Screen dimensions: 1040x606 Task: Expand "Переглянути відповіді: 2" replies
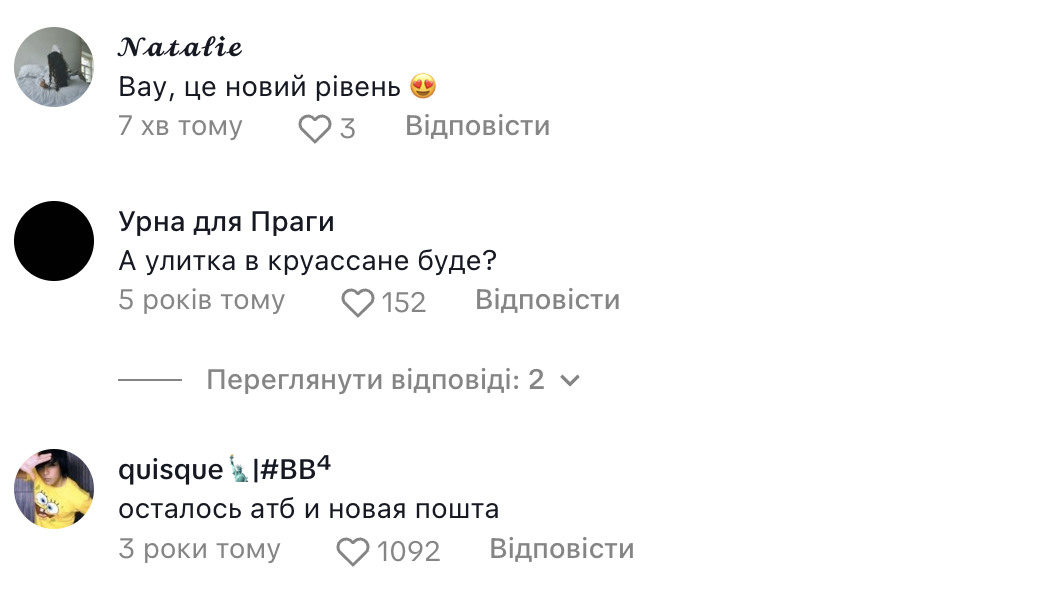(x=375, y=380)
